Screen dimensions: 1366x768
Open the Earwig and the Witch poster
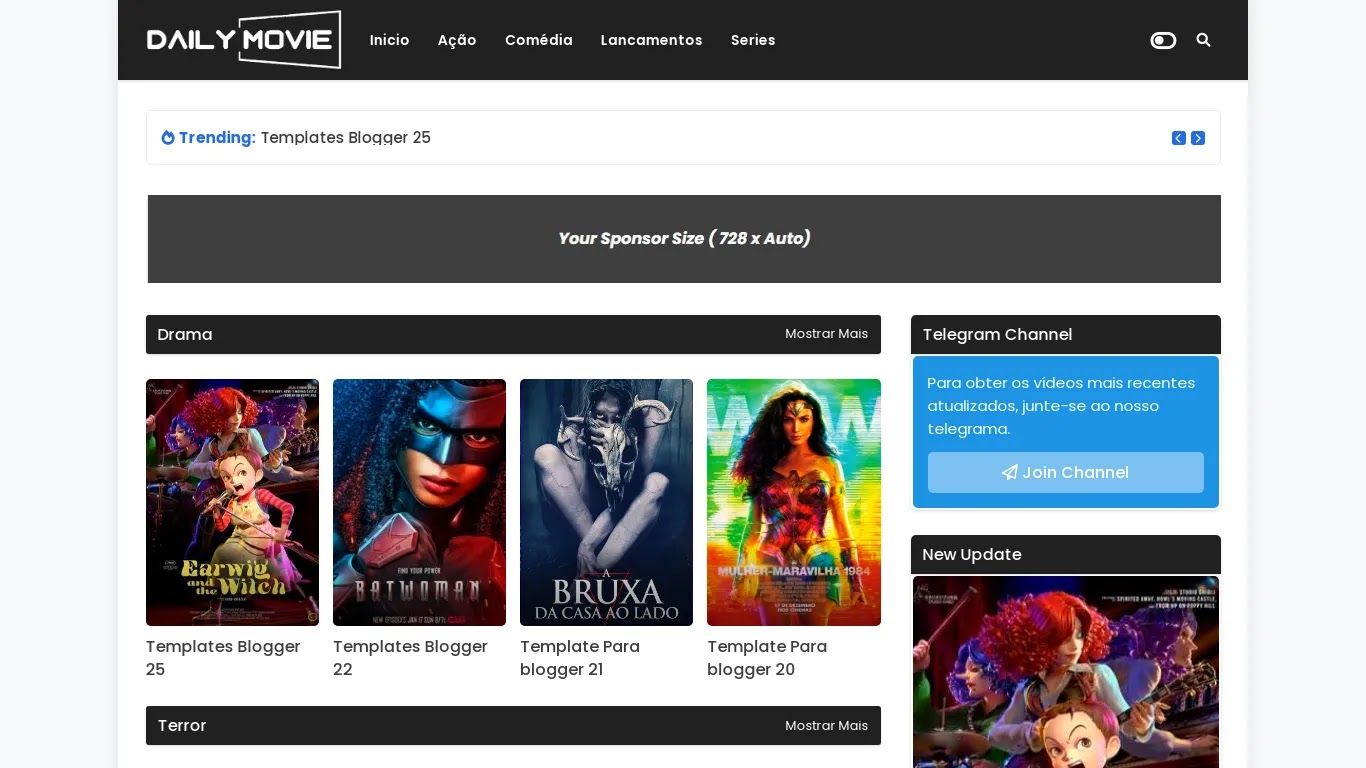point(232,502)
